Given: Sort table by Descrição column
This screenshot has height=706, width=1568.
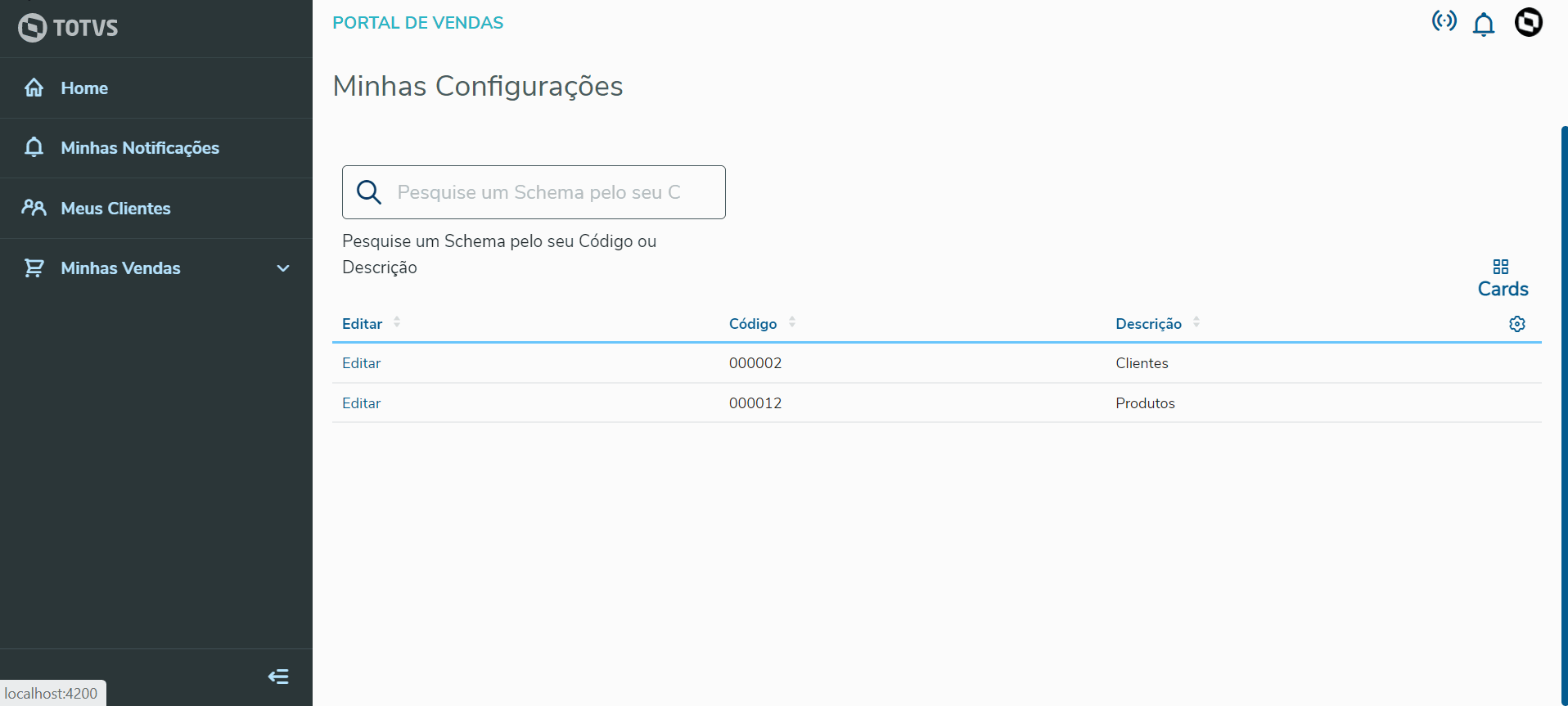Looking at the screenshot, I should point(1196,323).
